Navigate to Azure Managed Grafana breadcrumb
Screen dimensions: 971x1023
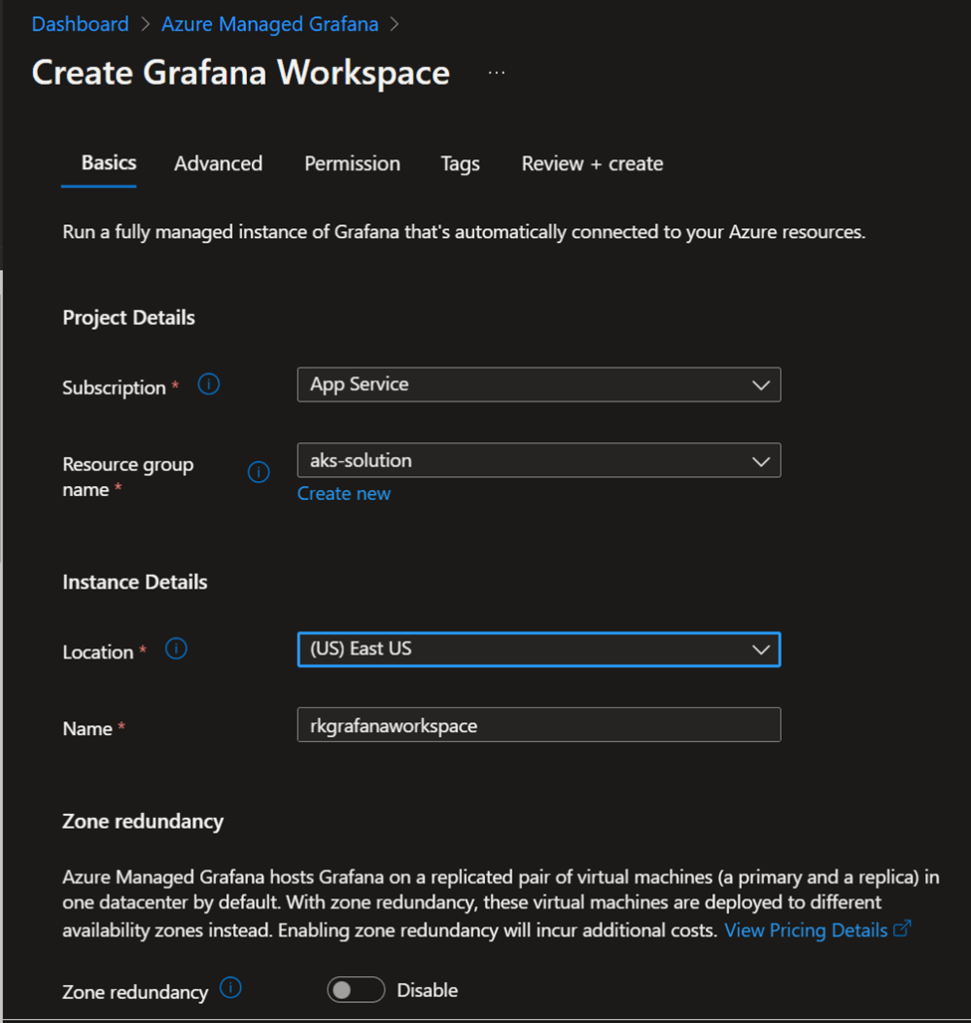270,24
